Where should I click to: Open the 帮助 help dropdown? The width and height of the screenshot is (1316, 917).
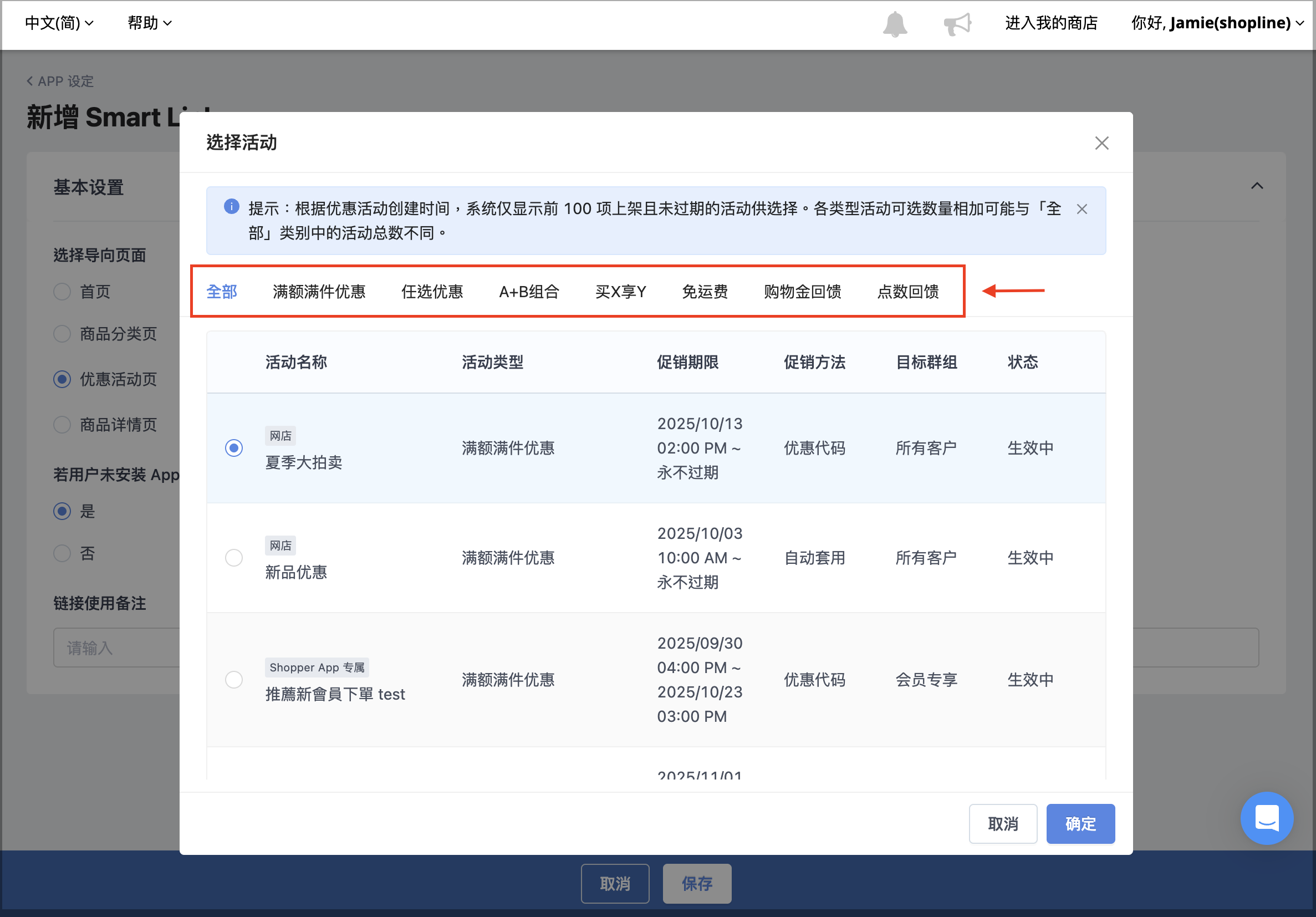tap(150, 23)
